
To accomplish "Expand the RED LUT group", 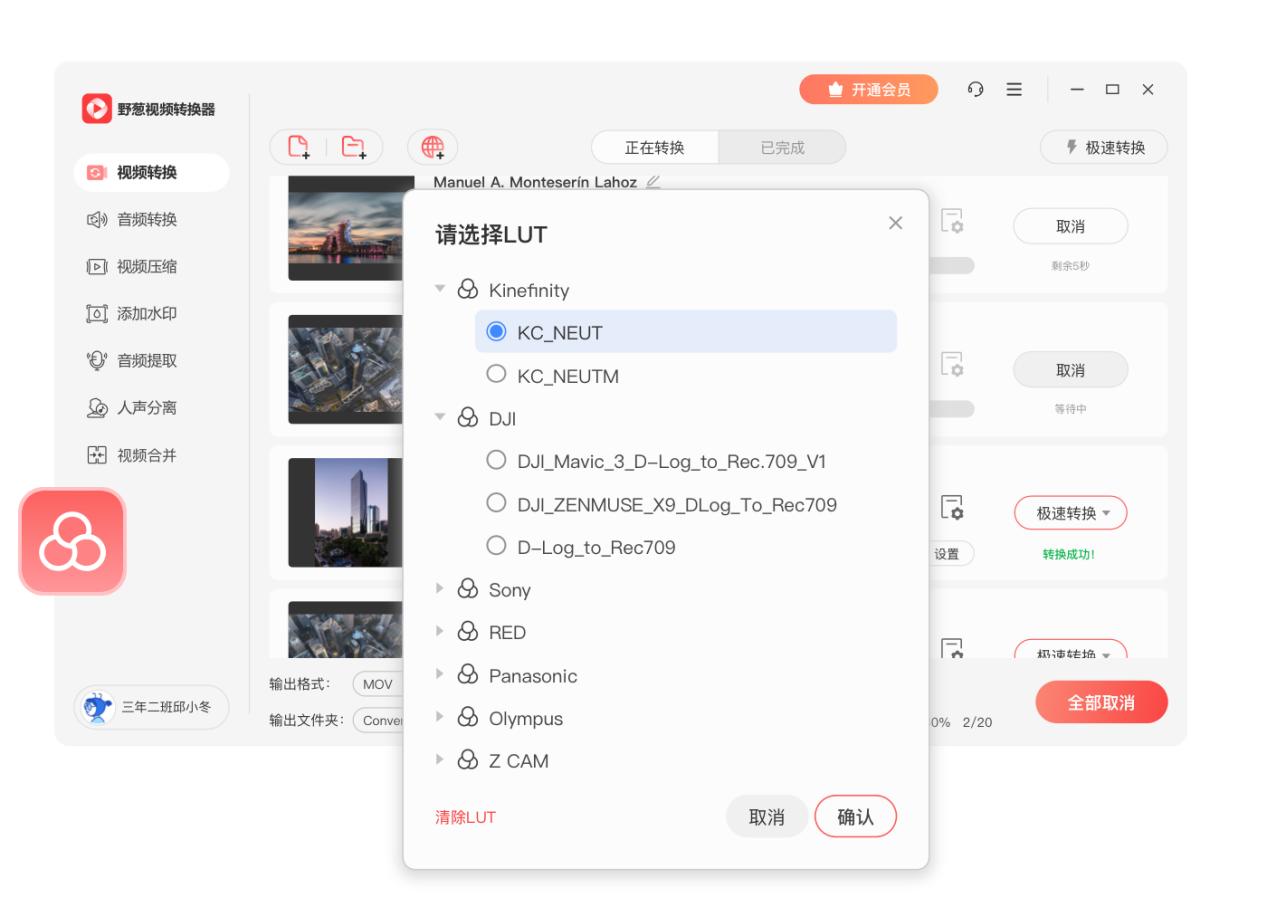I will [x=439, y=632].
